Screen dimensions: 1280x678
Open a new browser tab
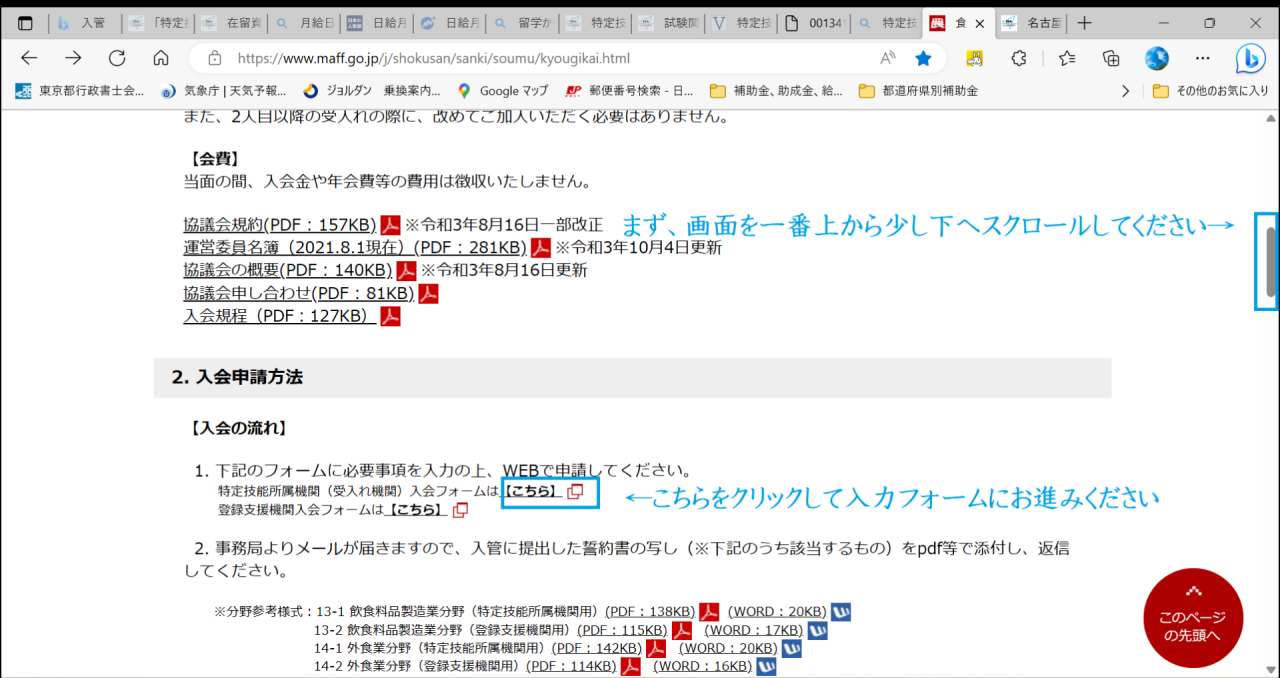point(1085,23)
